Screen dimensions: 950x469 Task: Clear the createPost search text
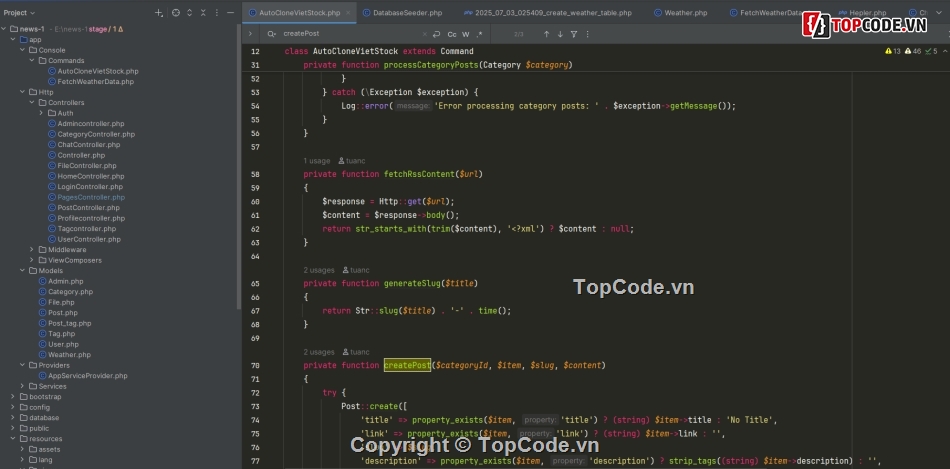click(x=425, y=35)
